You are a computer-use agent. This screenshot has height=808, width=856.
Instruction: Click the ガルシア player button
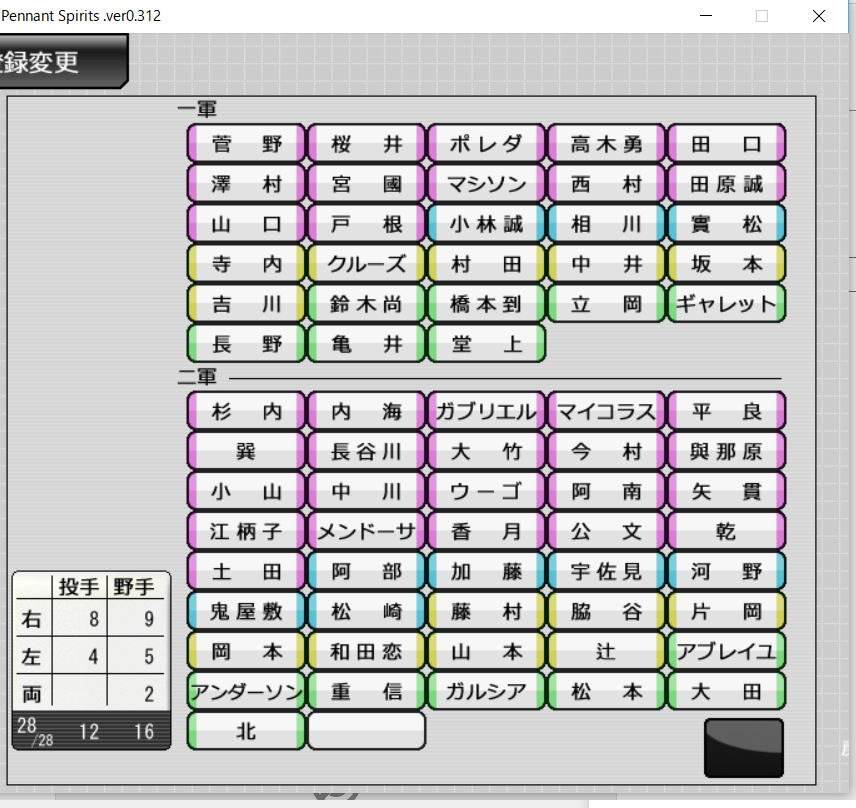pos(486,692)
